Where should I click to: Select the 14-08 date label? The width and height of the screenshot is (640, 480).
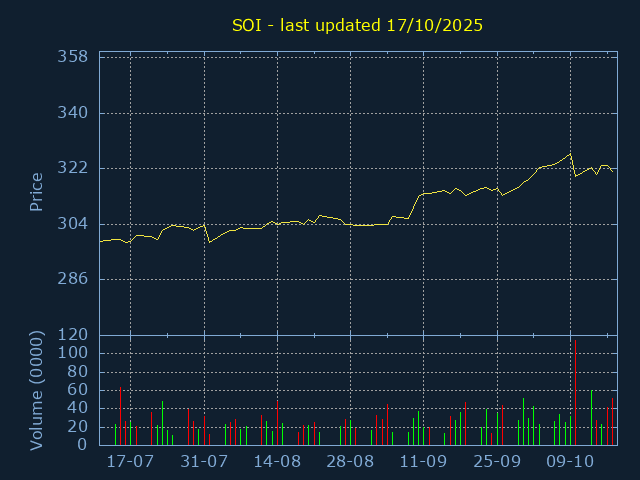point(277,463)
